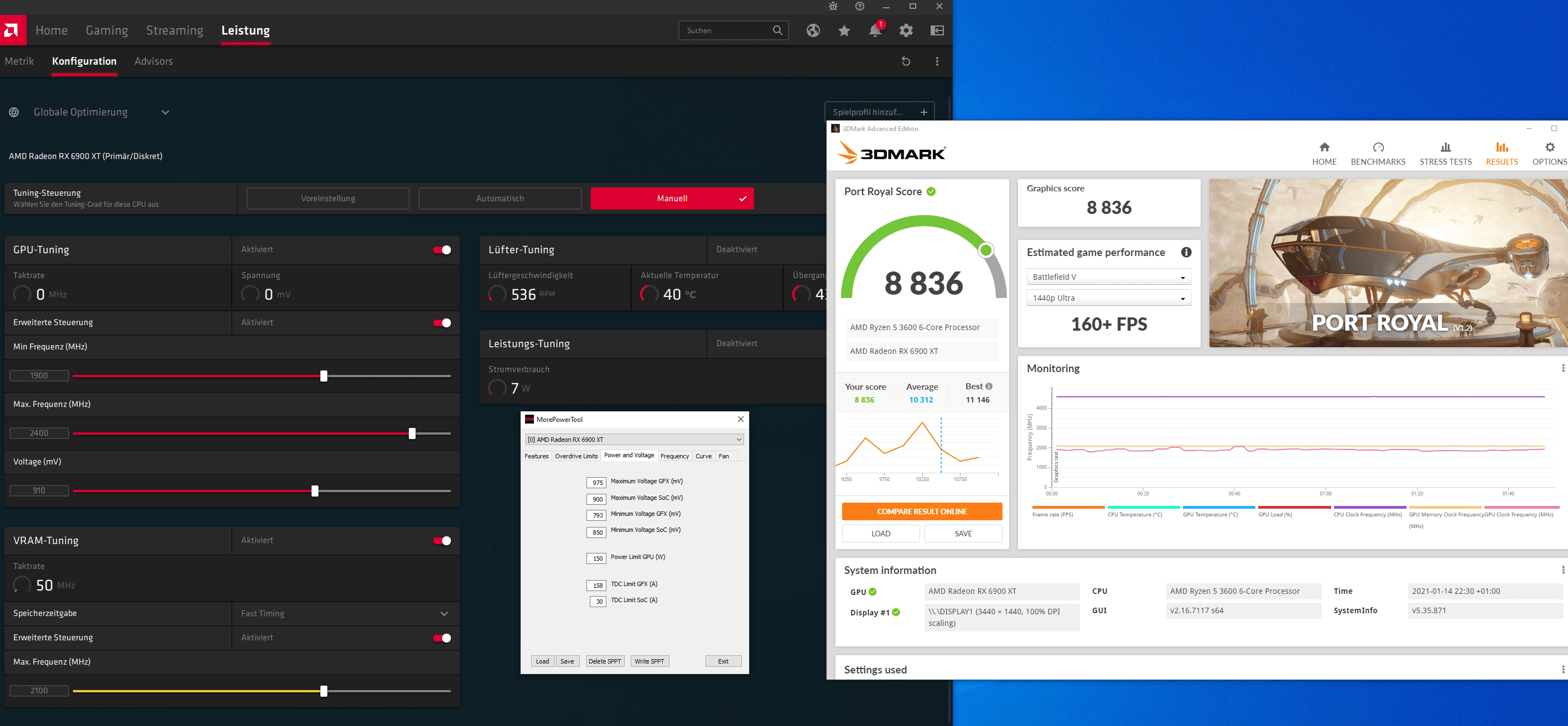Click the Port Royal Score green checkmark
Screen dimensions: 1568x726
click(x=931, y=192)
